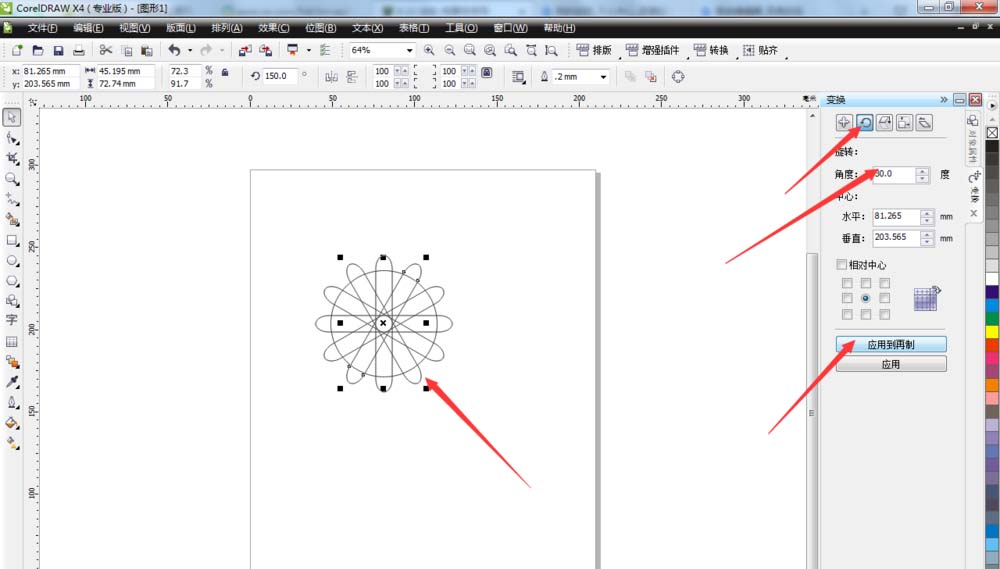Switch to Position transform in 变换 docker
The height and width of the screenshot is (569, 1000).
(844, 122)
